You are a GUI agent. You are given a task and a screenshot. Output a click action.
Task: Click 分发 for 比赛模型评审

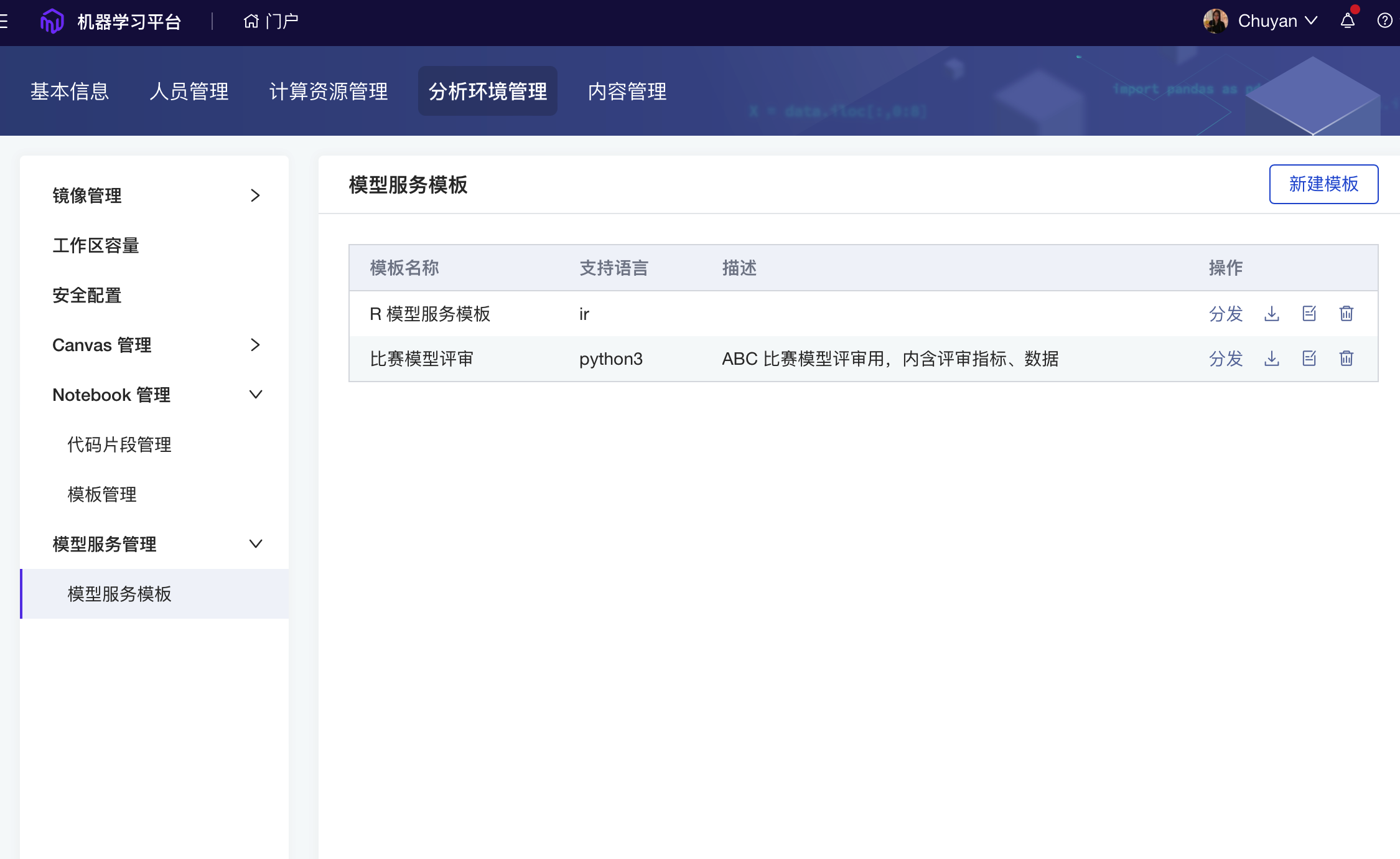(1225, 359)
